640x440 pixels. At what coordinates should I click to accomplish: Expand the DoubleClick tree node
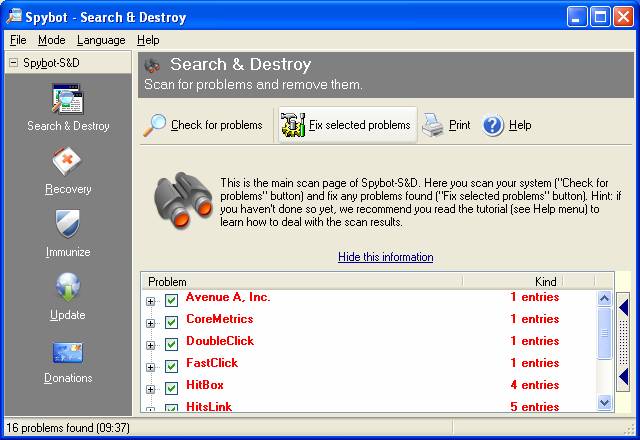(151, 346)
